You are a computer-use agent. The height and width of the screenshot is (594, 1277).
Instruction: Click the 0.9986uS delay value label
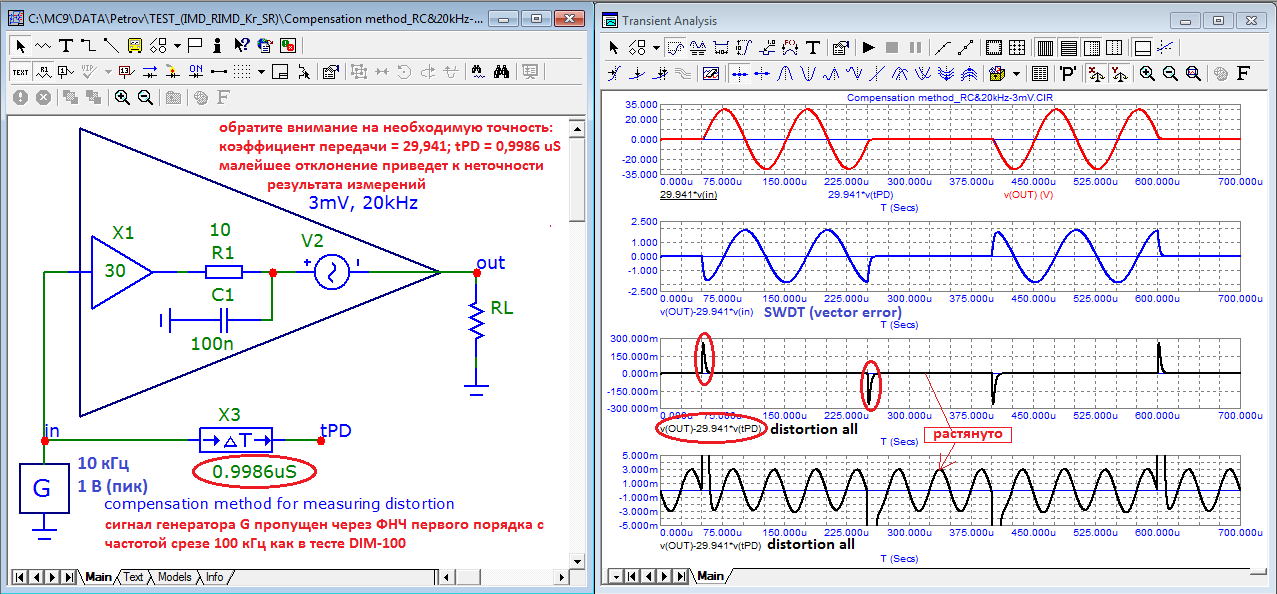click(x=254, y=470)
